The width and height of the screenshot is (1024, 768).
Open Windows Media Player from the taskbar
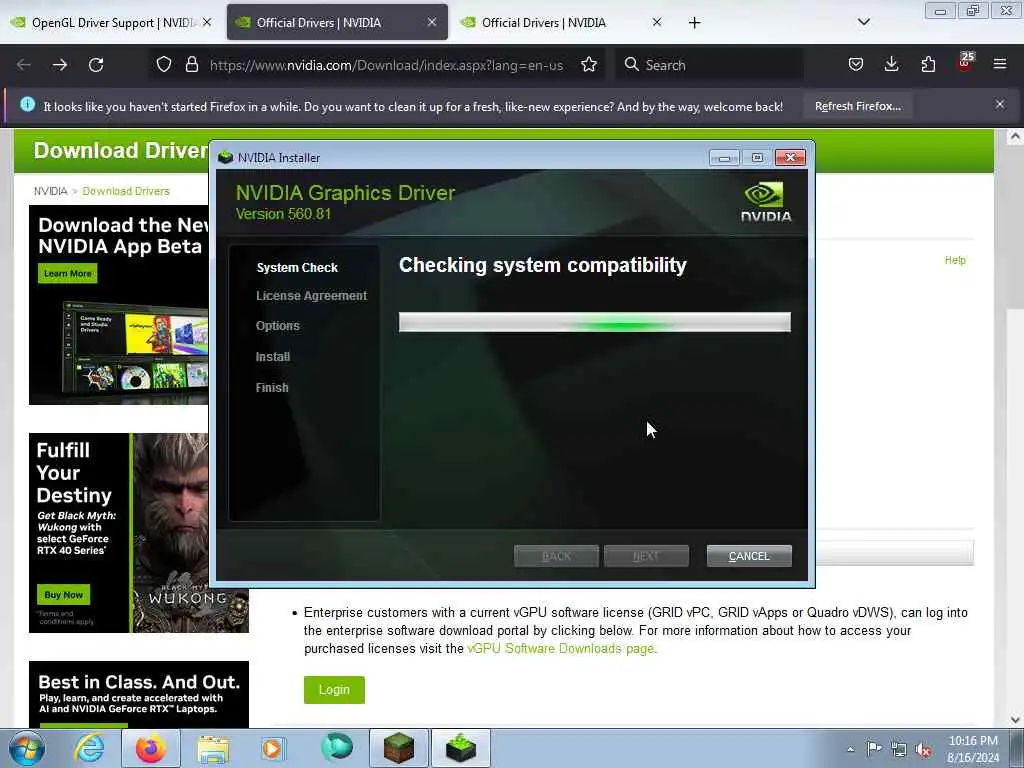tap(273, 748)
